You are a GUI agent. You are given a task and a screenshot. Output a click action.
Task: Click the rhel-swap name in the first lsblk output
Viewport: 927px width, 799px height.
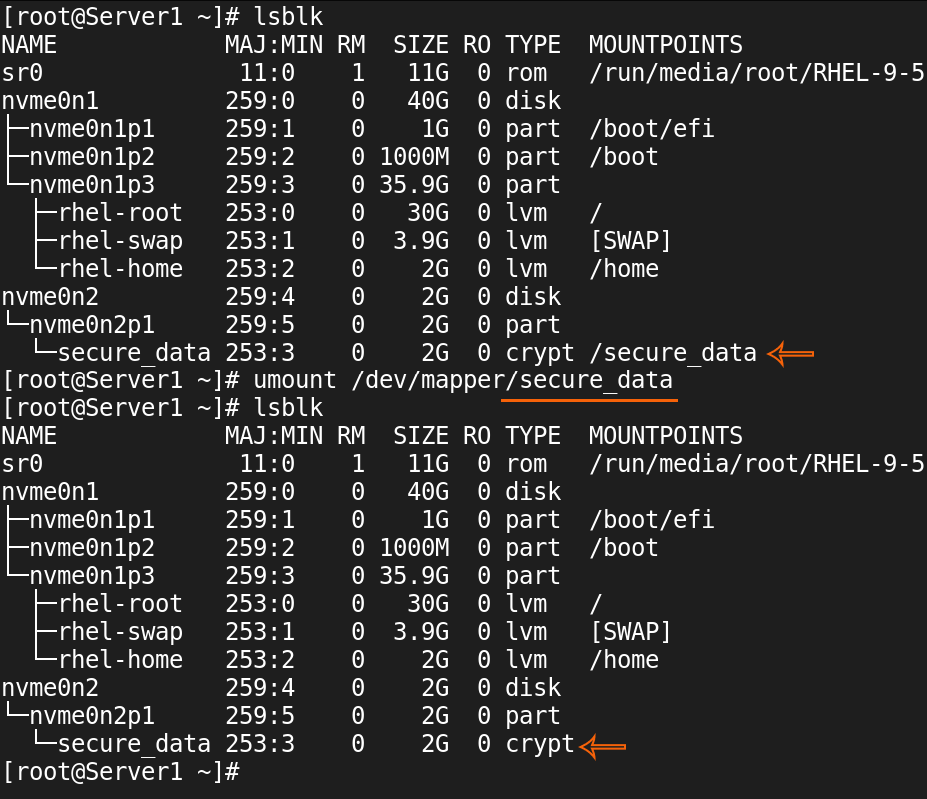pyautogui.click(x=121, y=241)
